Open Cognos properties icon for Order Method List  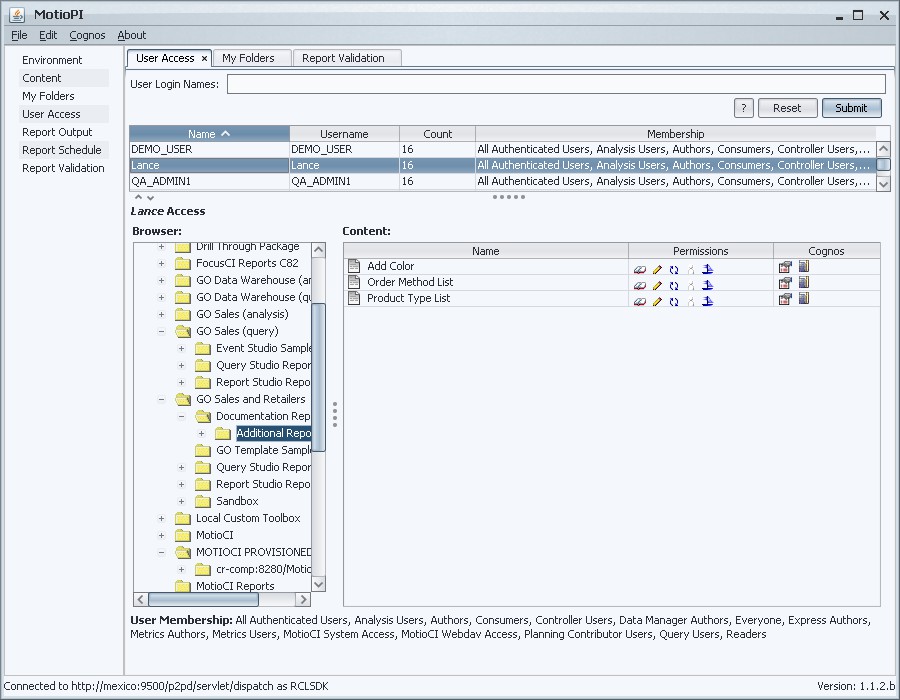click(x=785, y=283)
